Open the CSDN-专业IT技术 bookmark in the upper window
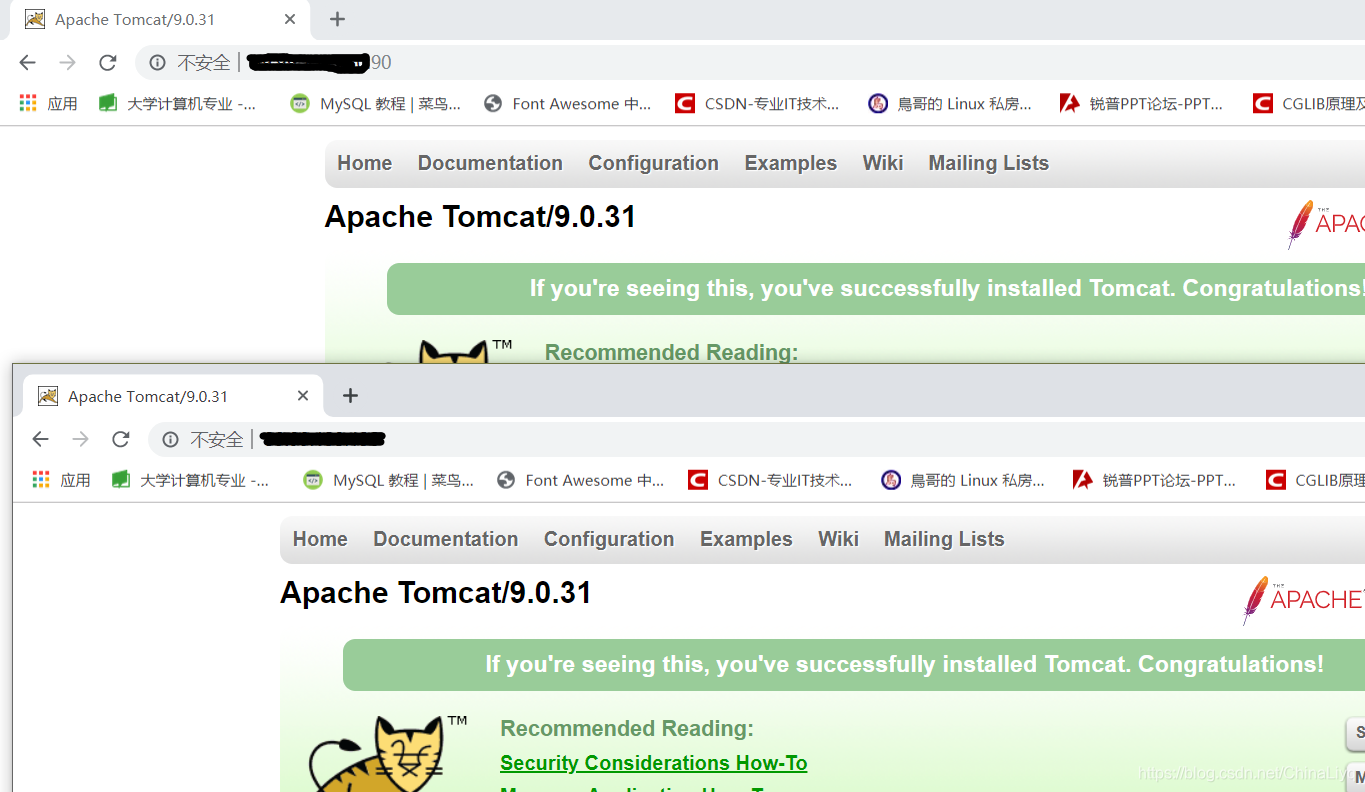 coord(757,103)
